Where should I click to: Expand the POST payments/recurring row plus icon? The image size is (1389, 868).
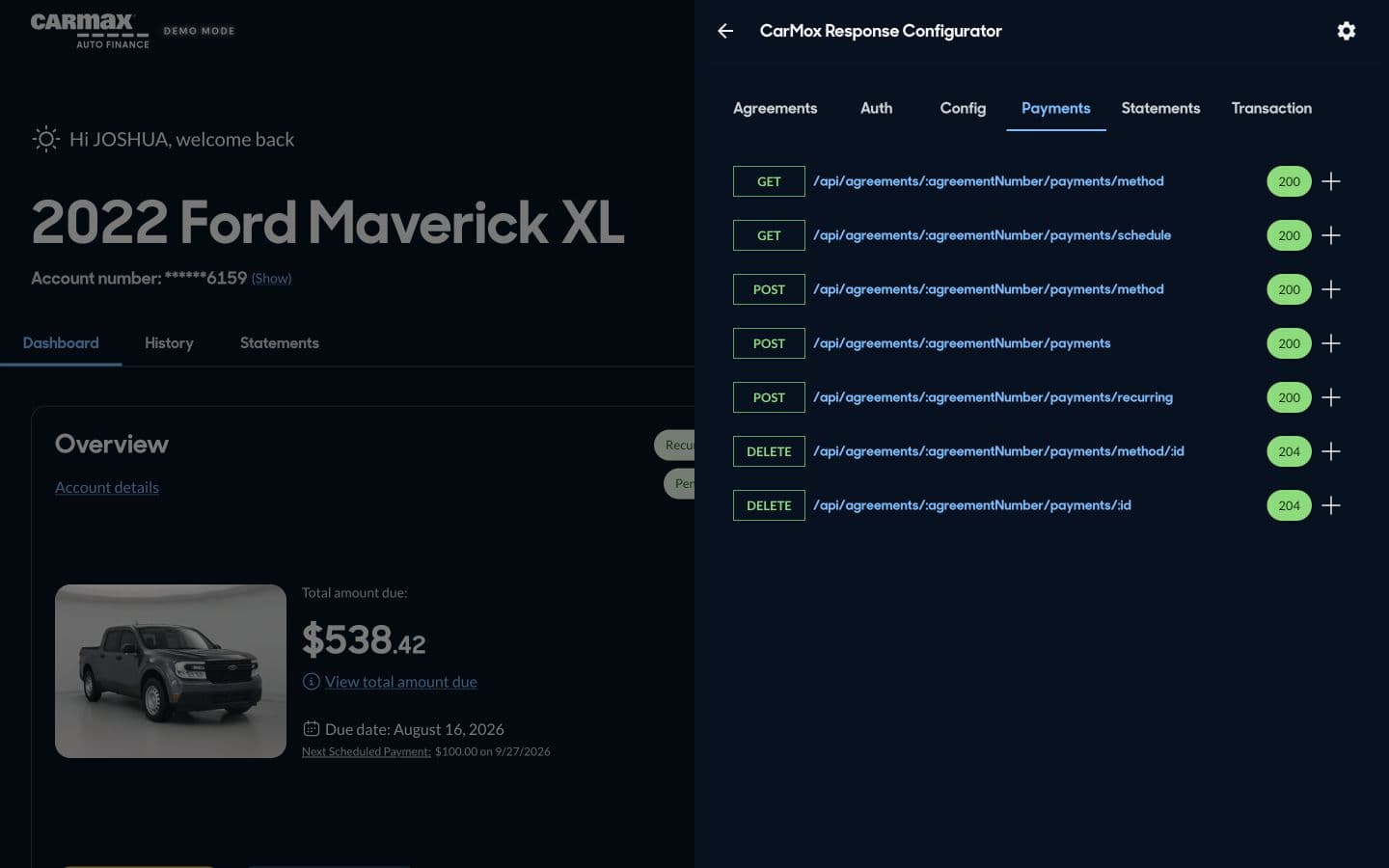coord(1331,397)
